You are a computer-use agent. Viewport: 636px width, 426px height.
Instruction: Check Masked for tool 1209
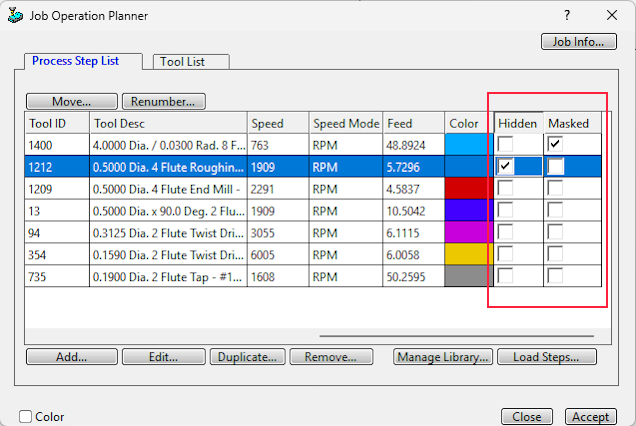pos(555,188)
